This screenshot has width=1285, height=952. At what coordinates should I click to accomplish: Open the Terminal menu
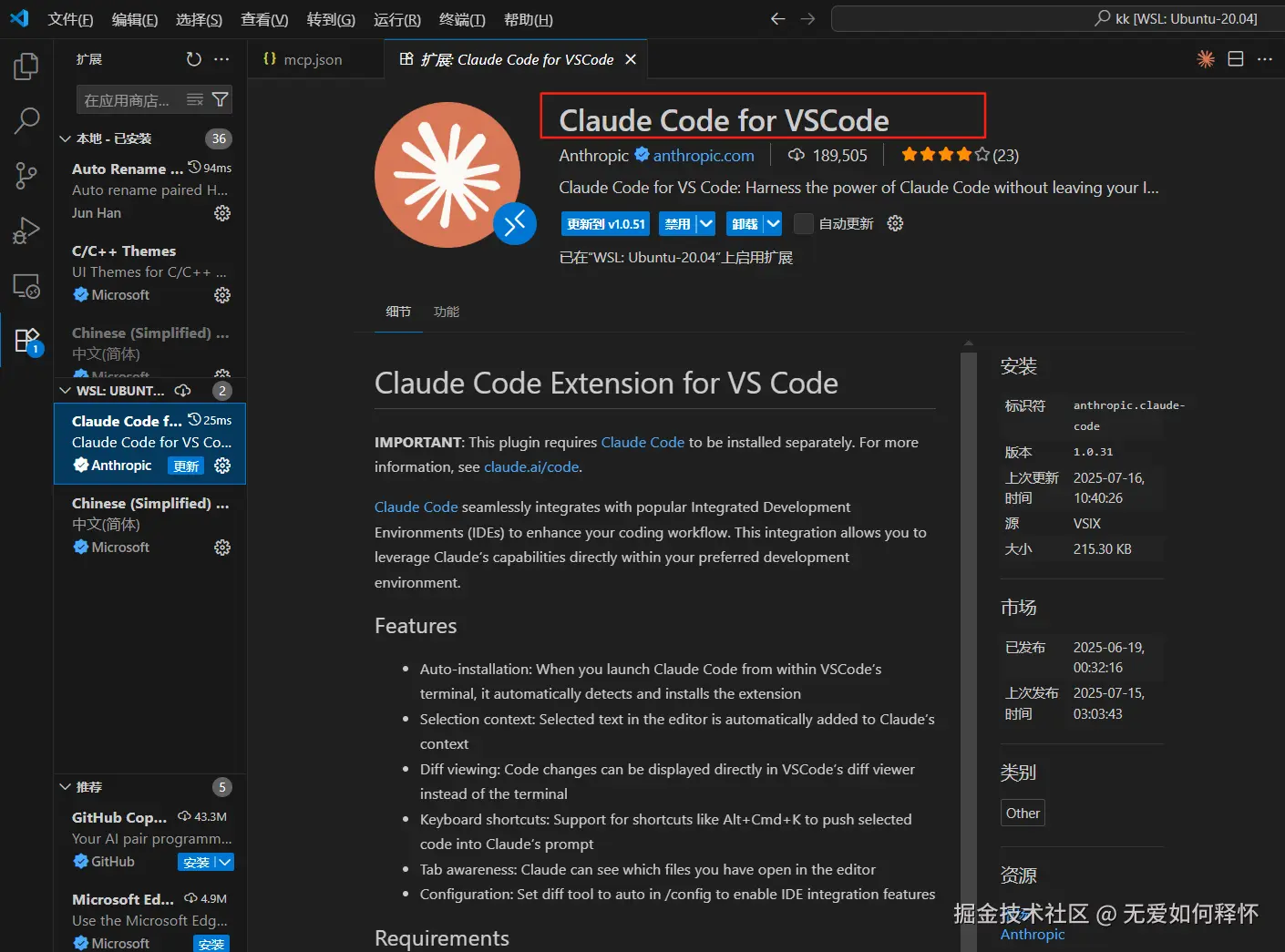(462, 19)
